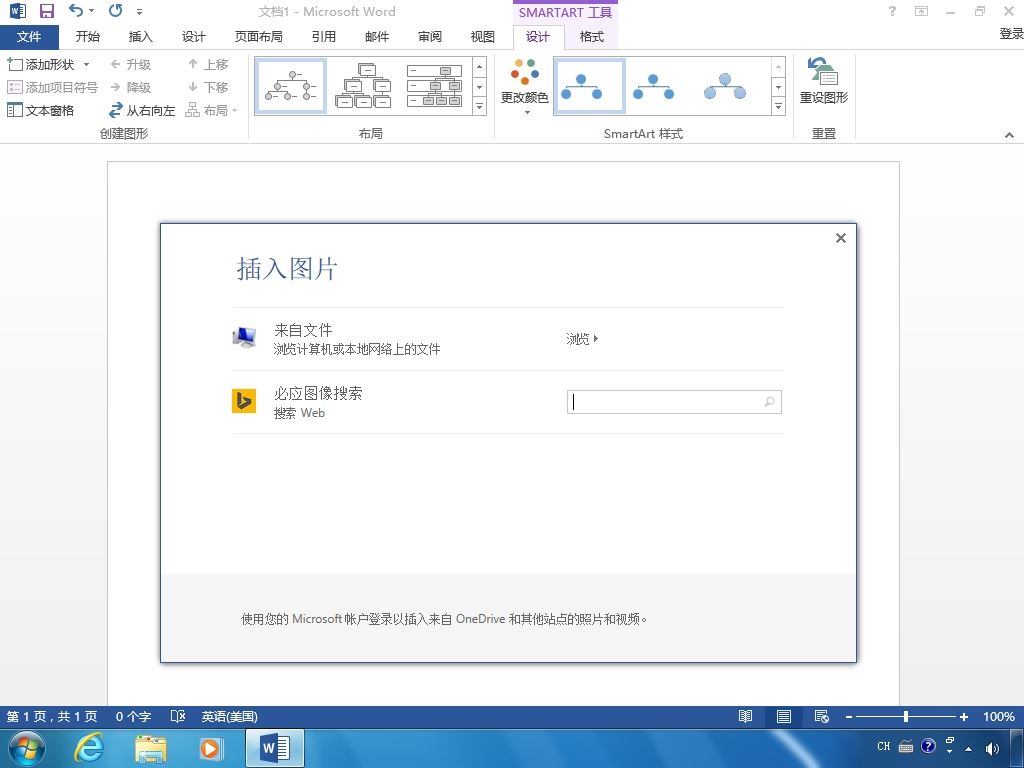Close the 插入图片 dialog
Viewport: 1024px width, 768px height.
tap(841, 238)
